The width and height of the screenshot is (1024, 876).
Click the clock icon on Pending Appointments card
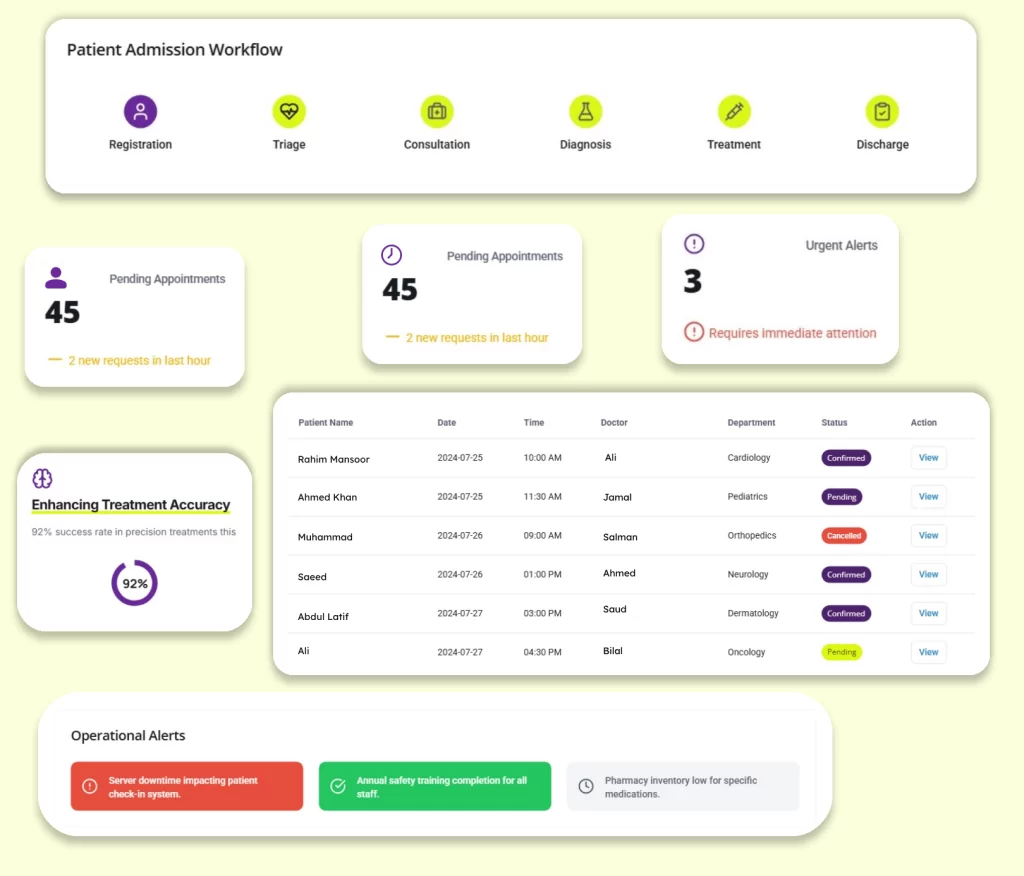pos(391,255)
